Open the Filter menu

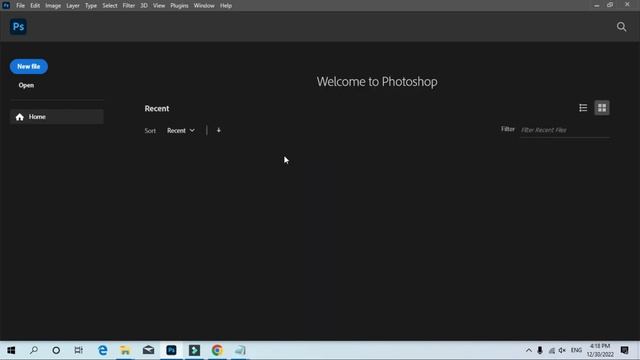[x=129, y=6]
